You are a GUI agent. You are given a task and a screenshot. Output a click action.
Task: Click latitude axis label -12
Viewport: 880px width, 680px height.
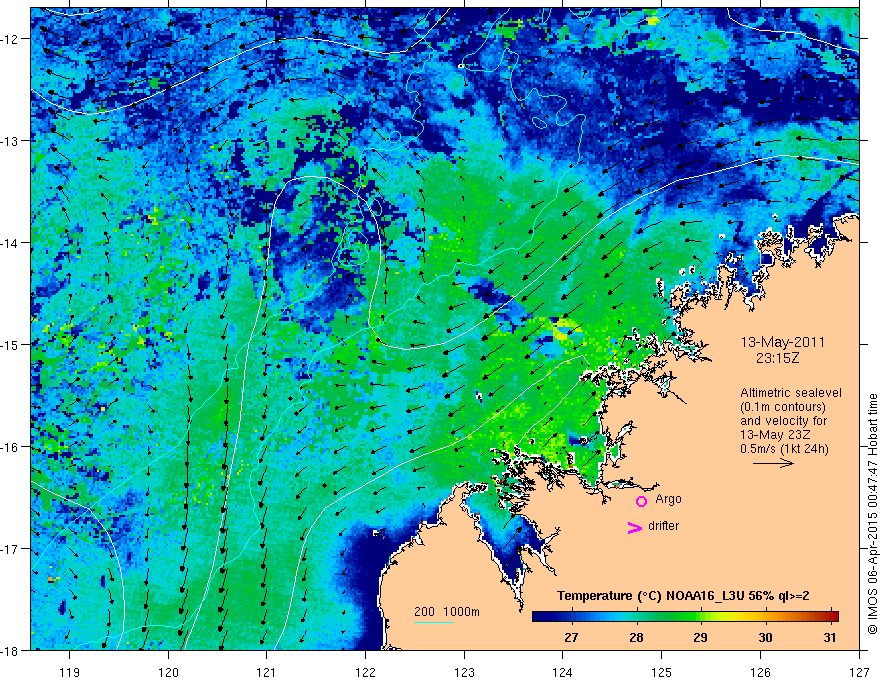(9, 39)
